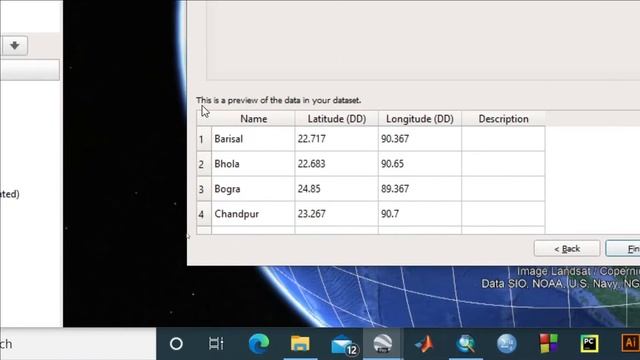Click the Bhola name cell
This screenshot has width=640, height=360.
tap(253, 164)
